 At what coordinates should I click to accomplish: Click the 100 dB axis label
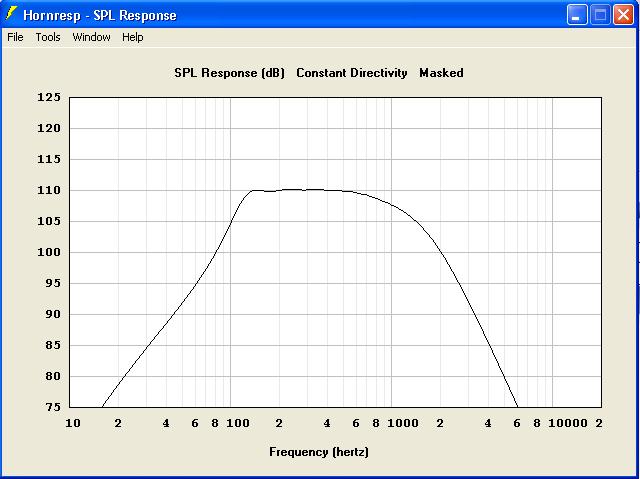click(49, 252)
